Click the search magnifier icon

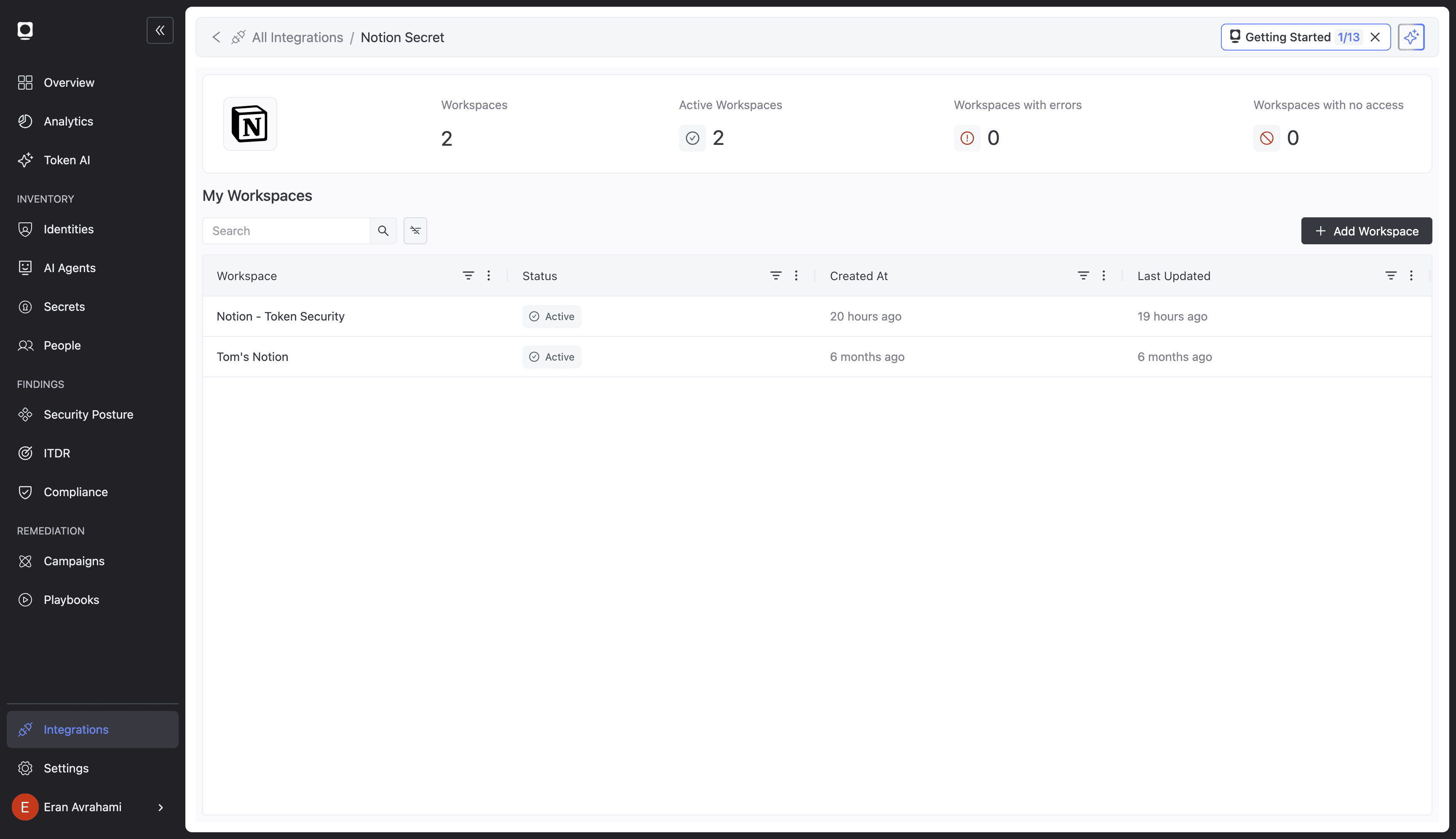pyautogui.click(x=383, y=230)
